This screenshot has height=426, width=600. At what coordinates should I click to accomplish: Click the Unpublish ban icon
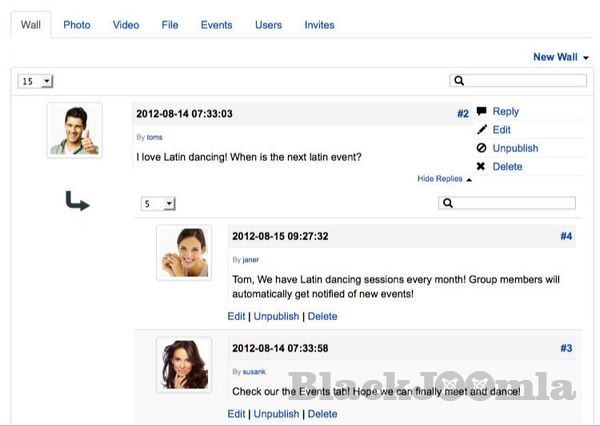(x=481, y=148)
